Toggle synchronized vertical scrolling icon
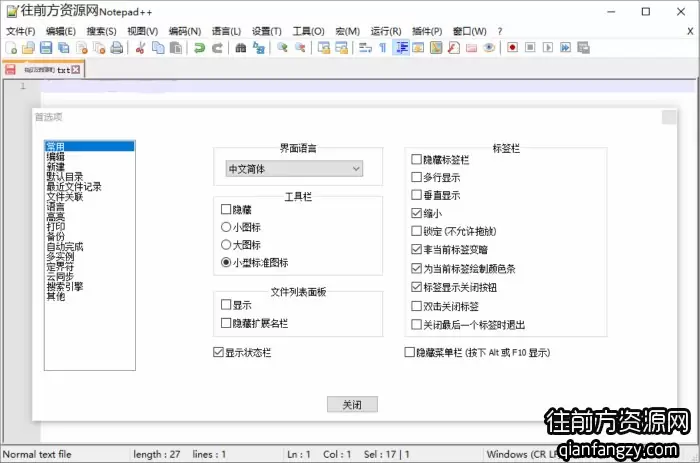 click(x=324, y=47)
